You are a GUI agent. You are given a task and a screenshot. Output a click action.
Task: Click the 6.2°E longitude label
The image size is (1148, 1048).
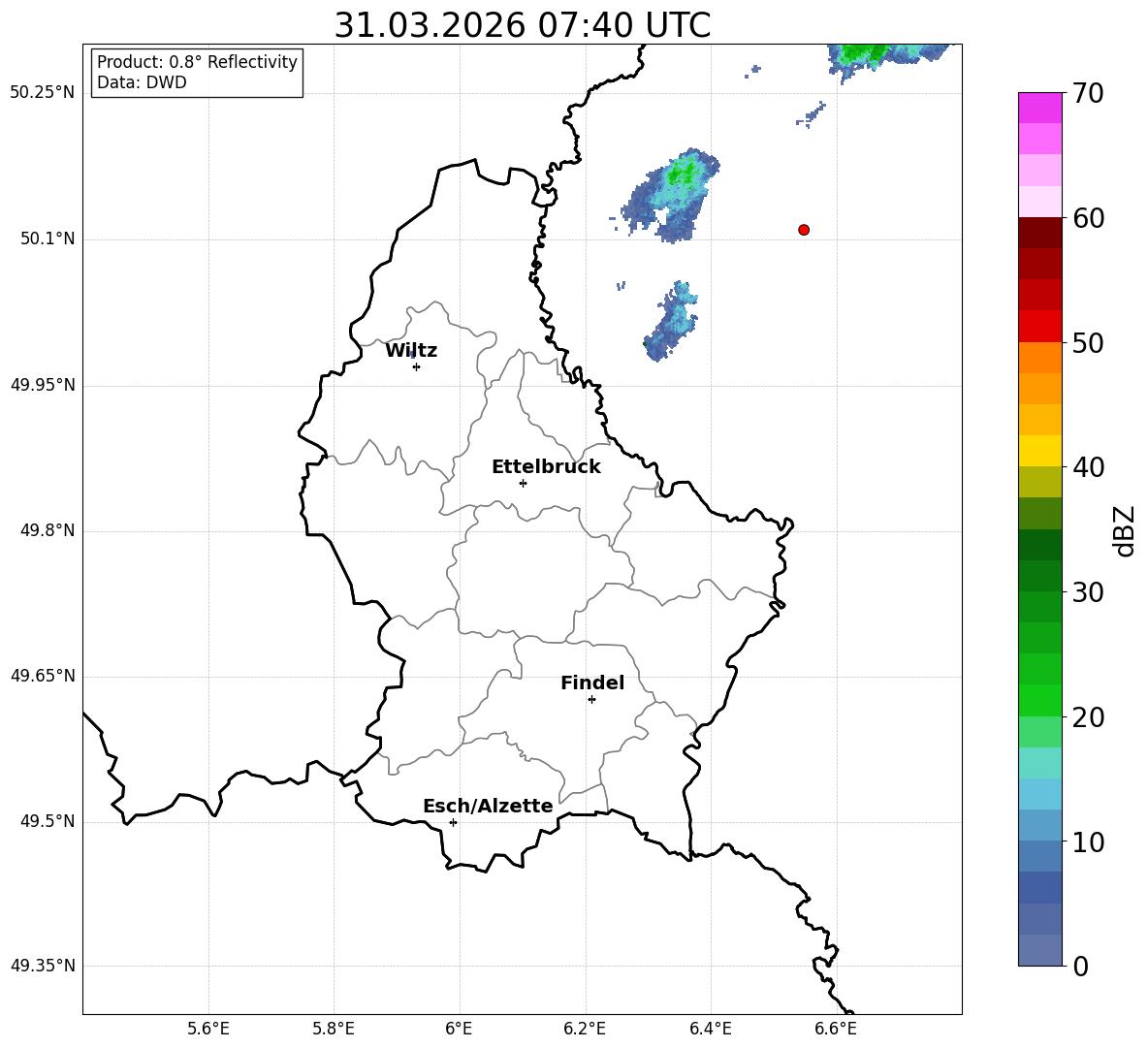click(585, 1029)
